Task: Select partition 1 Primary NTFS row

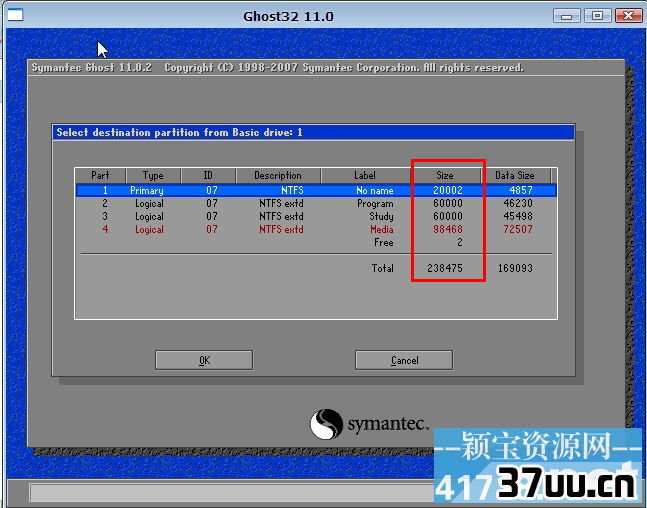Action: pos(316,190)
